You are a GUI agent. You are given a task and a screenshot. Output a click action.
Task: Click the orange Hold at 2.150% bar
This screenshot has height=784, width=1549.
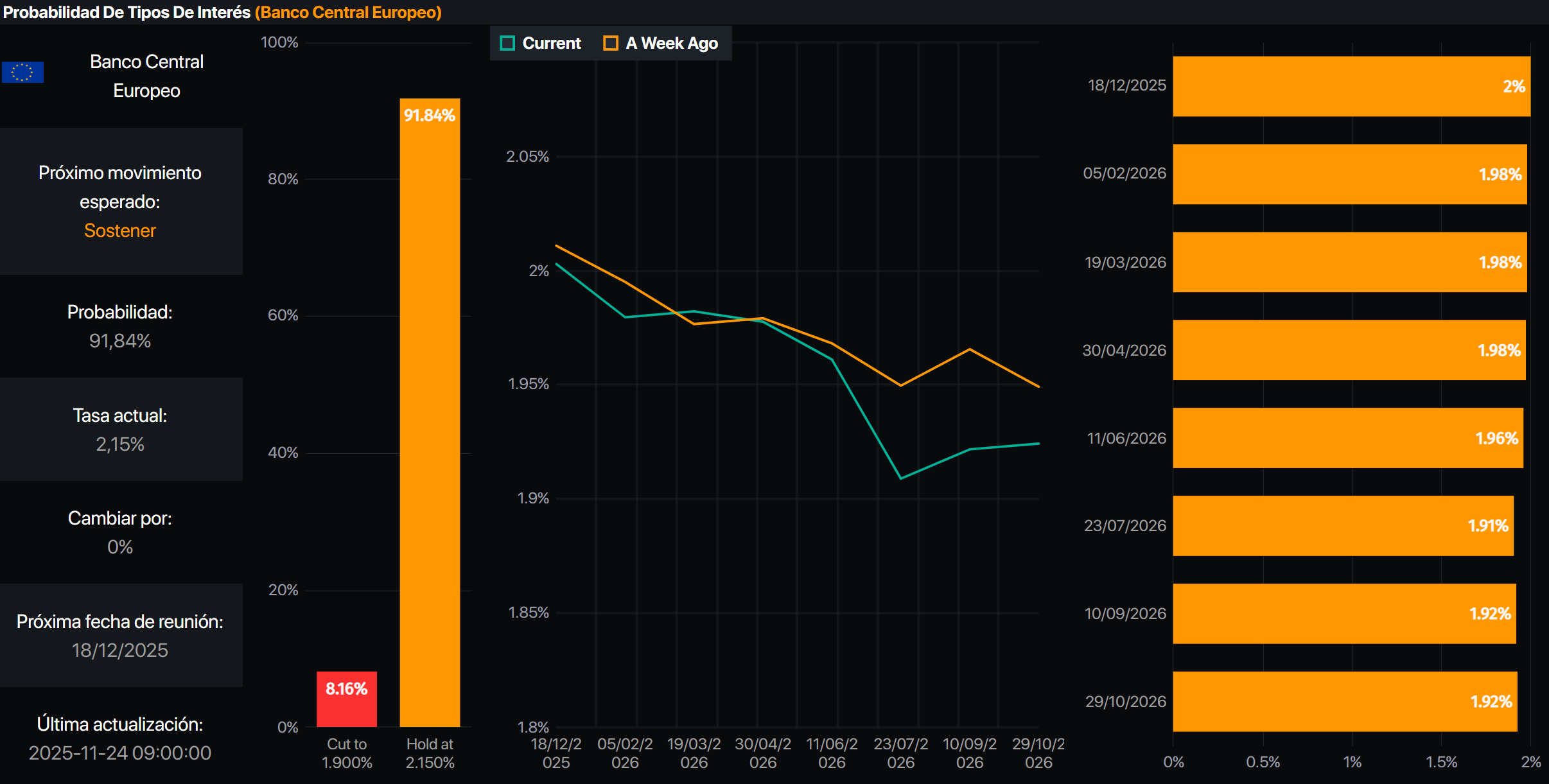(430, 411)
